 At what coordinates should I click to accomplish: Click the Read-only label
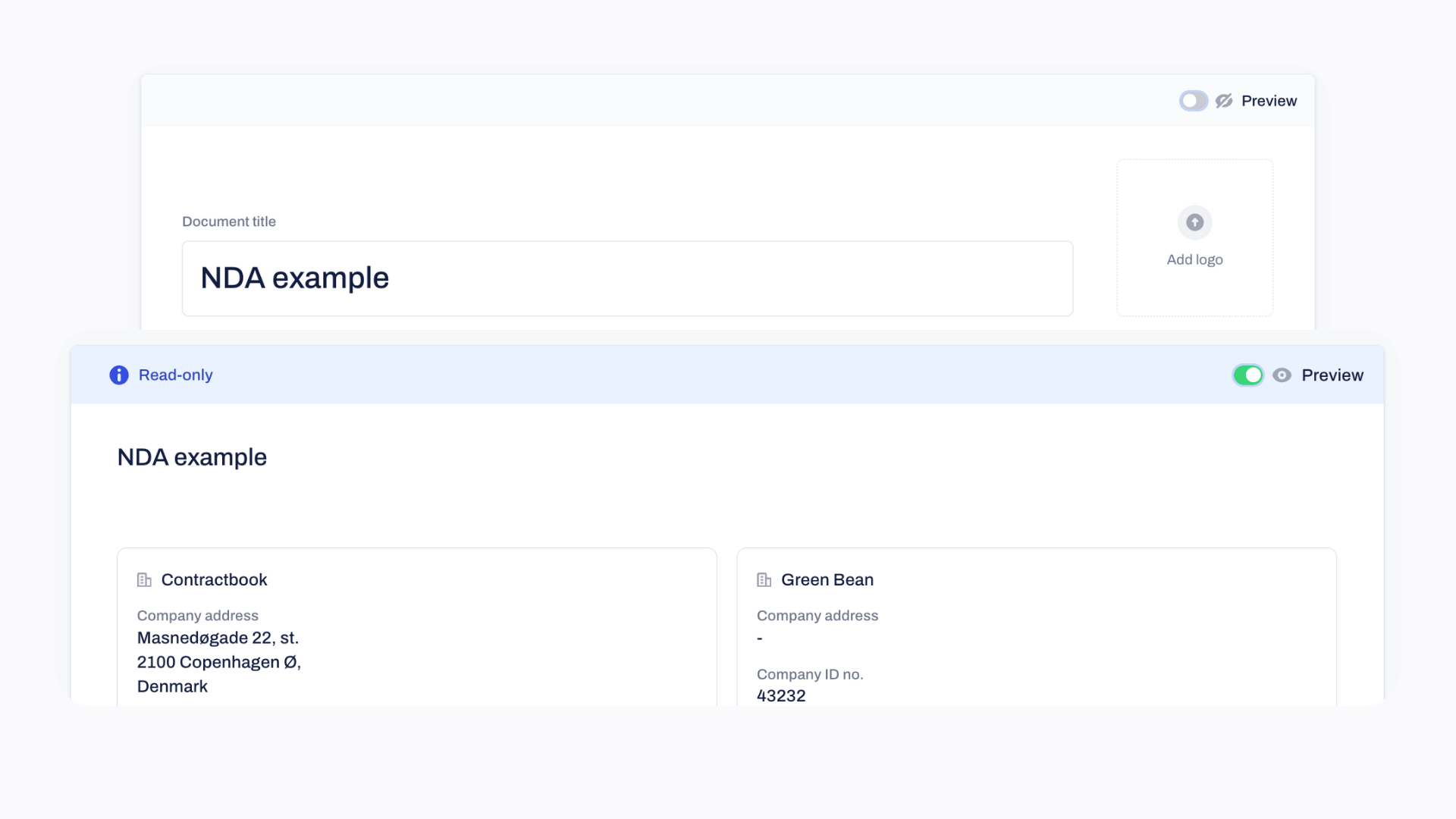[175, 375]
